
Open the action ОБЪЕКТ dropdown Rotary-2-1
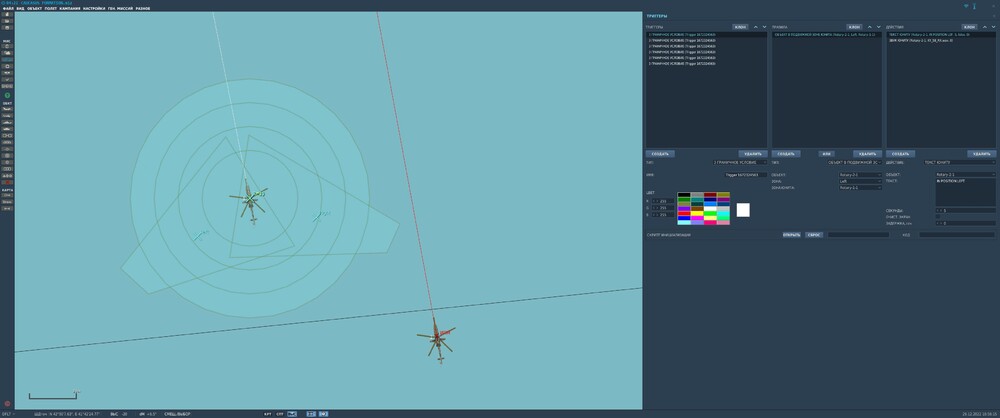[x=966, y=174]
